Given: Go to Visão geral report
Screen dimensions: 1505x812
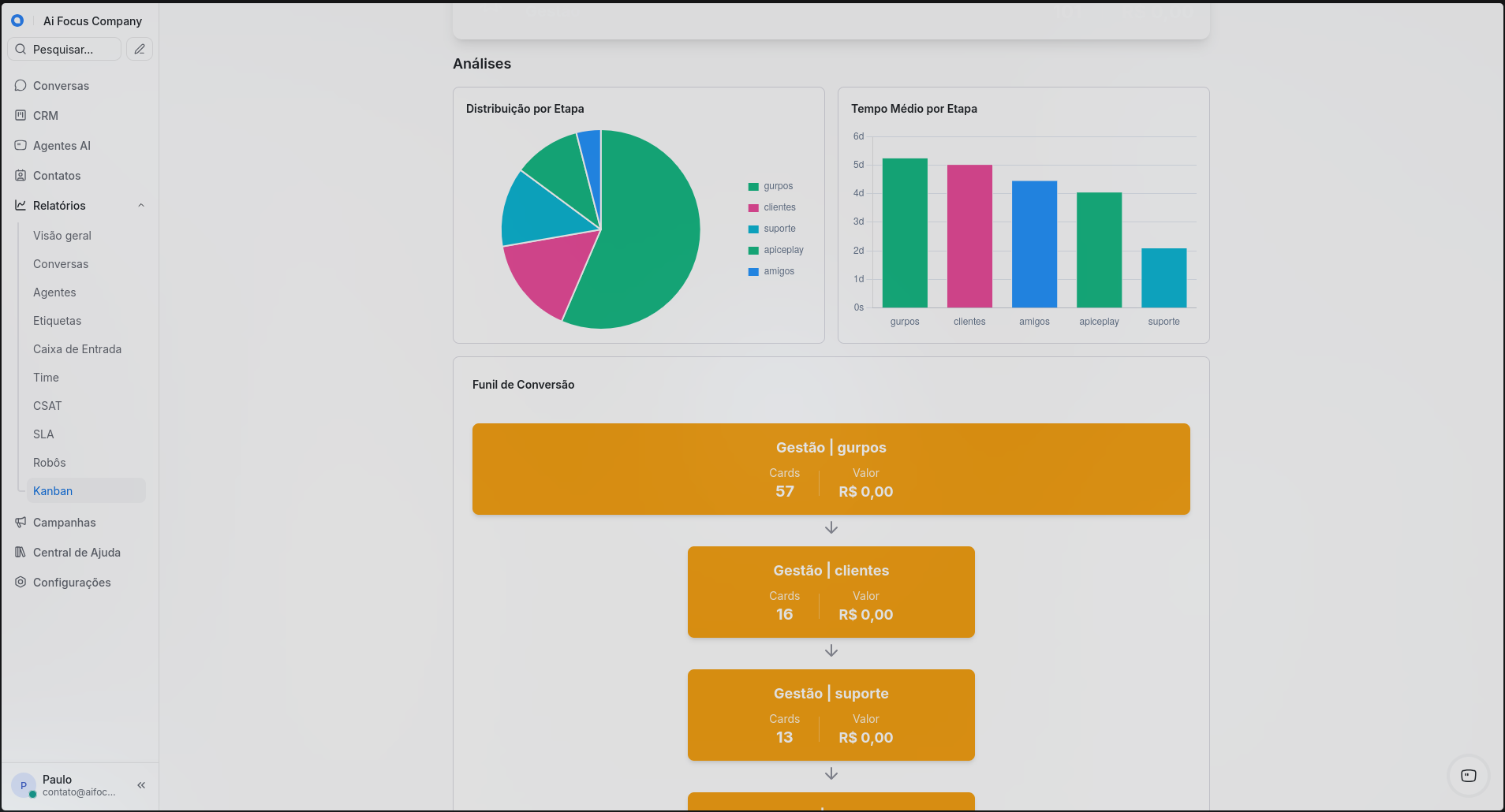Looking at the screenshot, I should coord(62,236).
